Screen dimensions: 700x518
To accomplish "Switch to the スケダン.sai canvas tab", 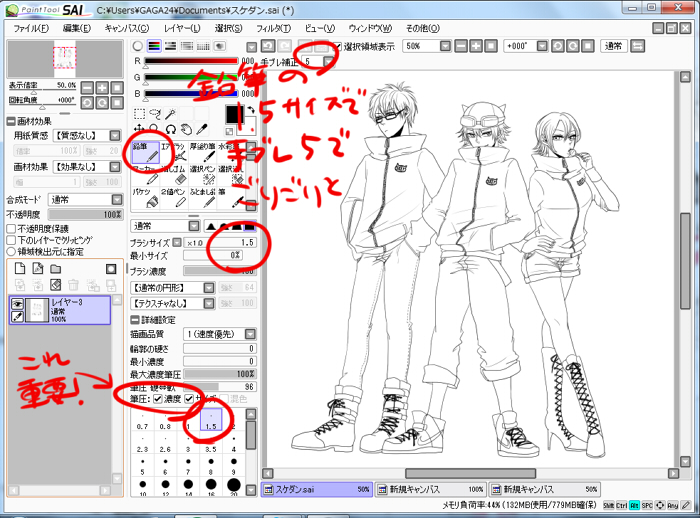I will point(317,489).
